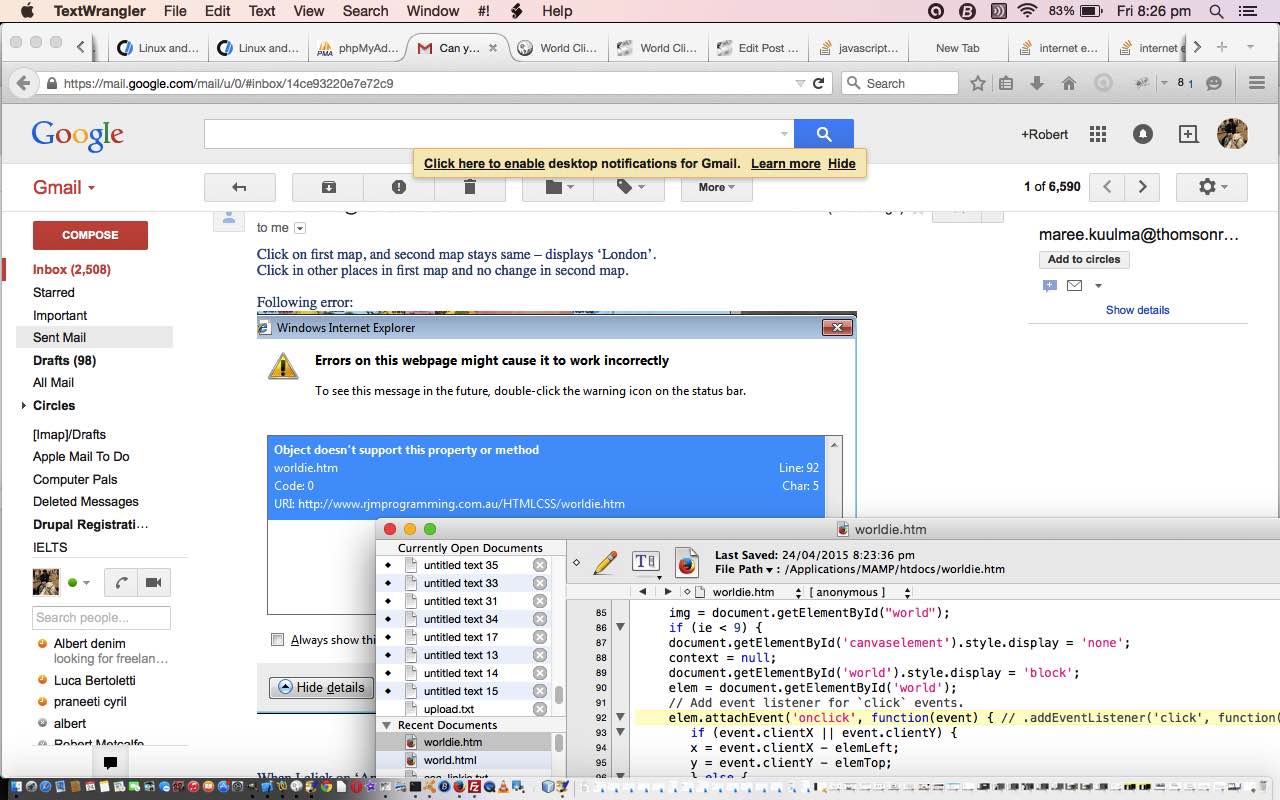
Task: Click the Search people chat field
Action: coord(101,618)
